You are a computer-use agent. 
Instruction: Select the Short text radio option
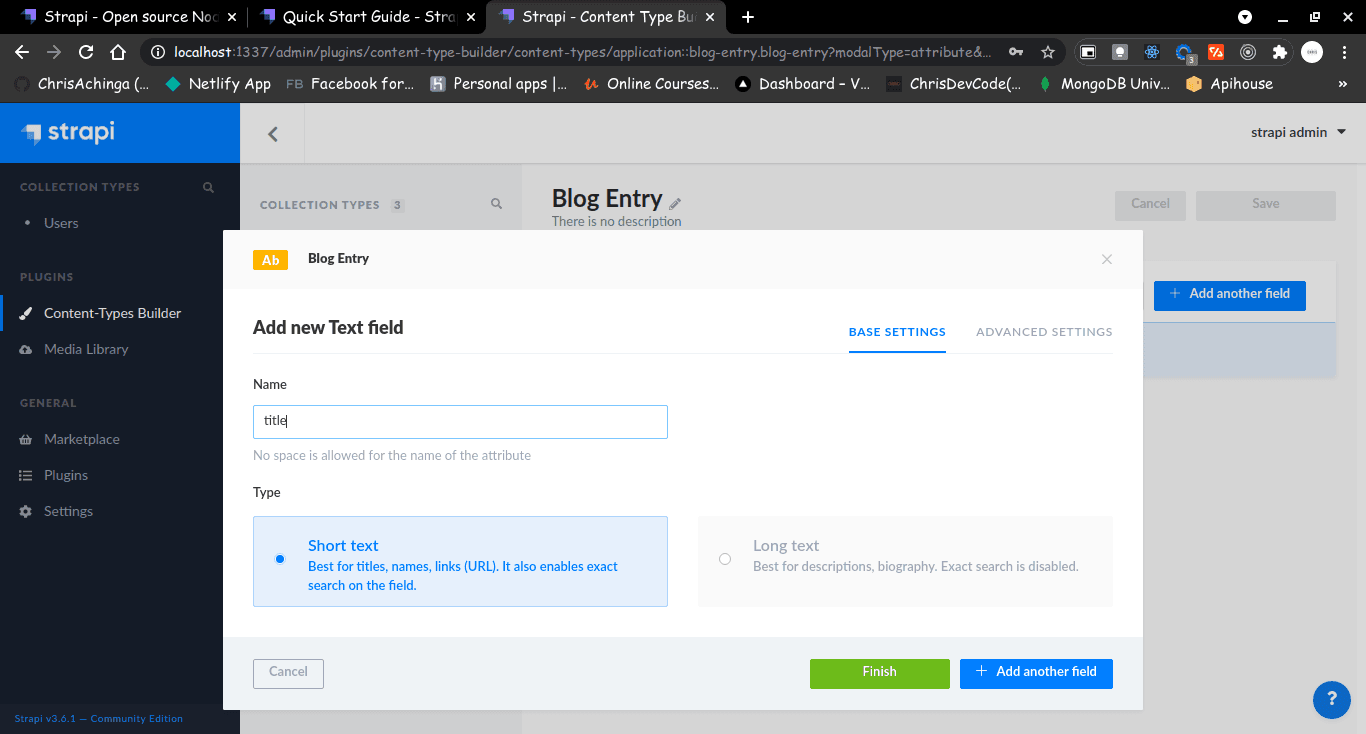(280, 559)
